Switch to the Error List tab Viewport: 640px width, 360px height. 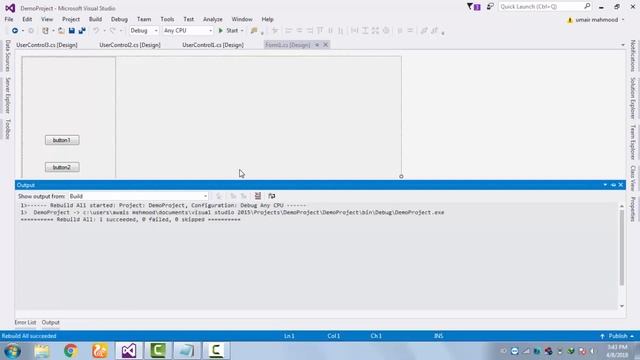tap(25, 322)
